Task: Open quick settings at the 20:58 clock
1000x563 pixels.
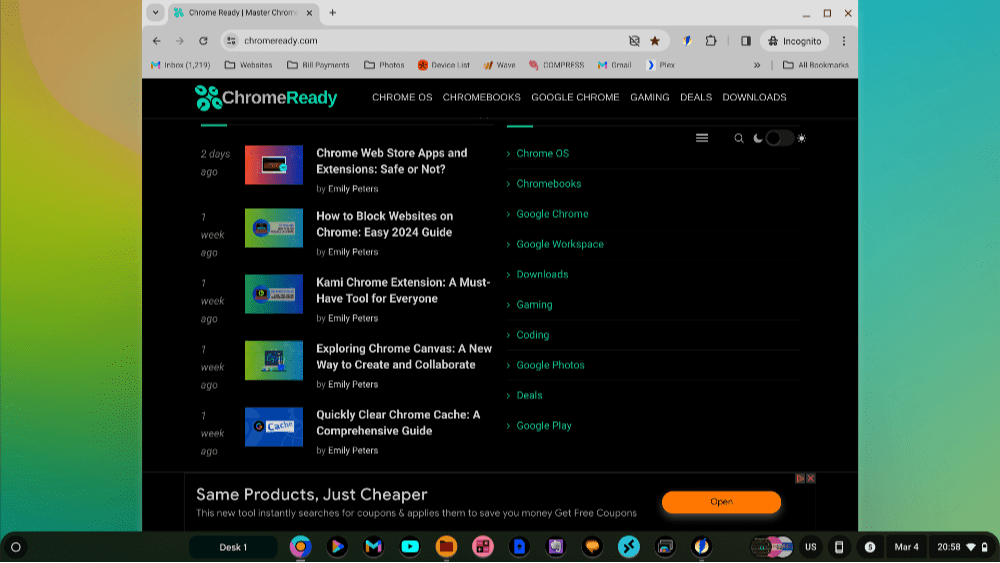Action: 962,547
